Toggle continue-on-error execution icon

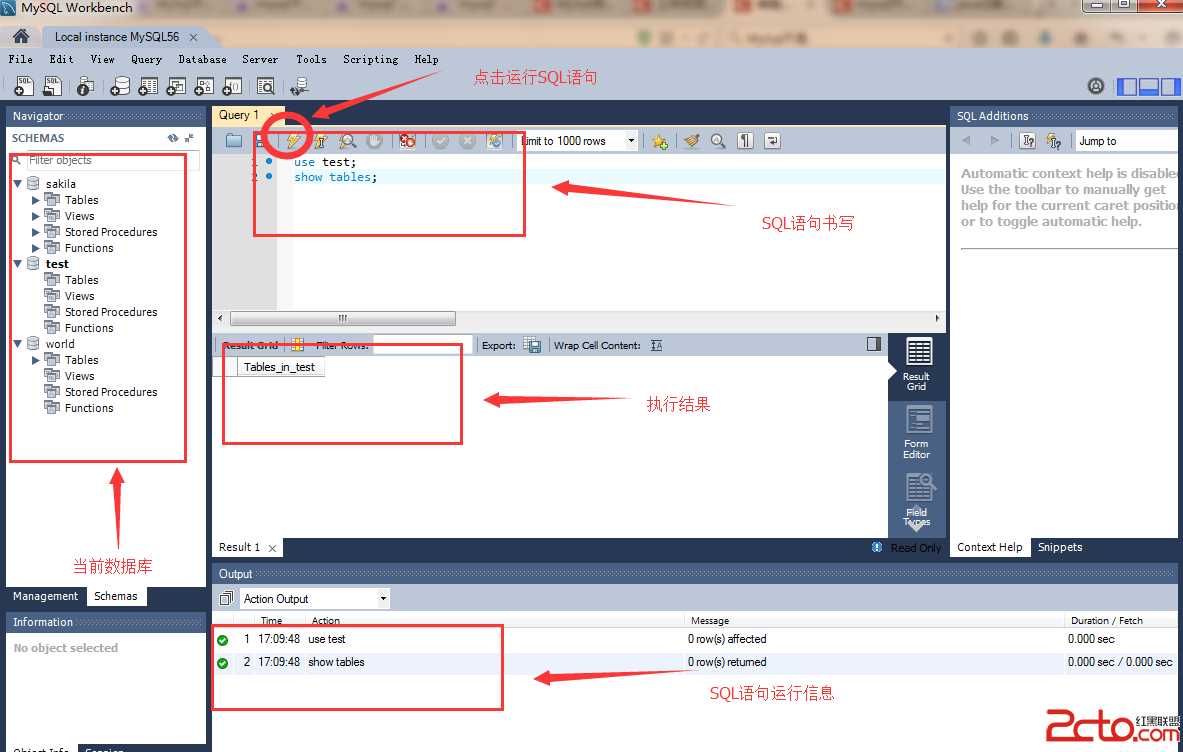407,140
